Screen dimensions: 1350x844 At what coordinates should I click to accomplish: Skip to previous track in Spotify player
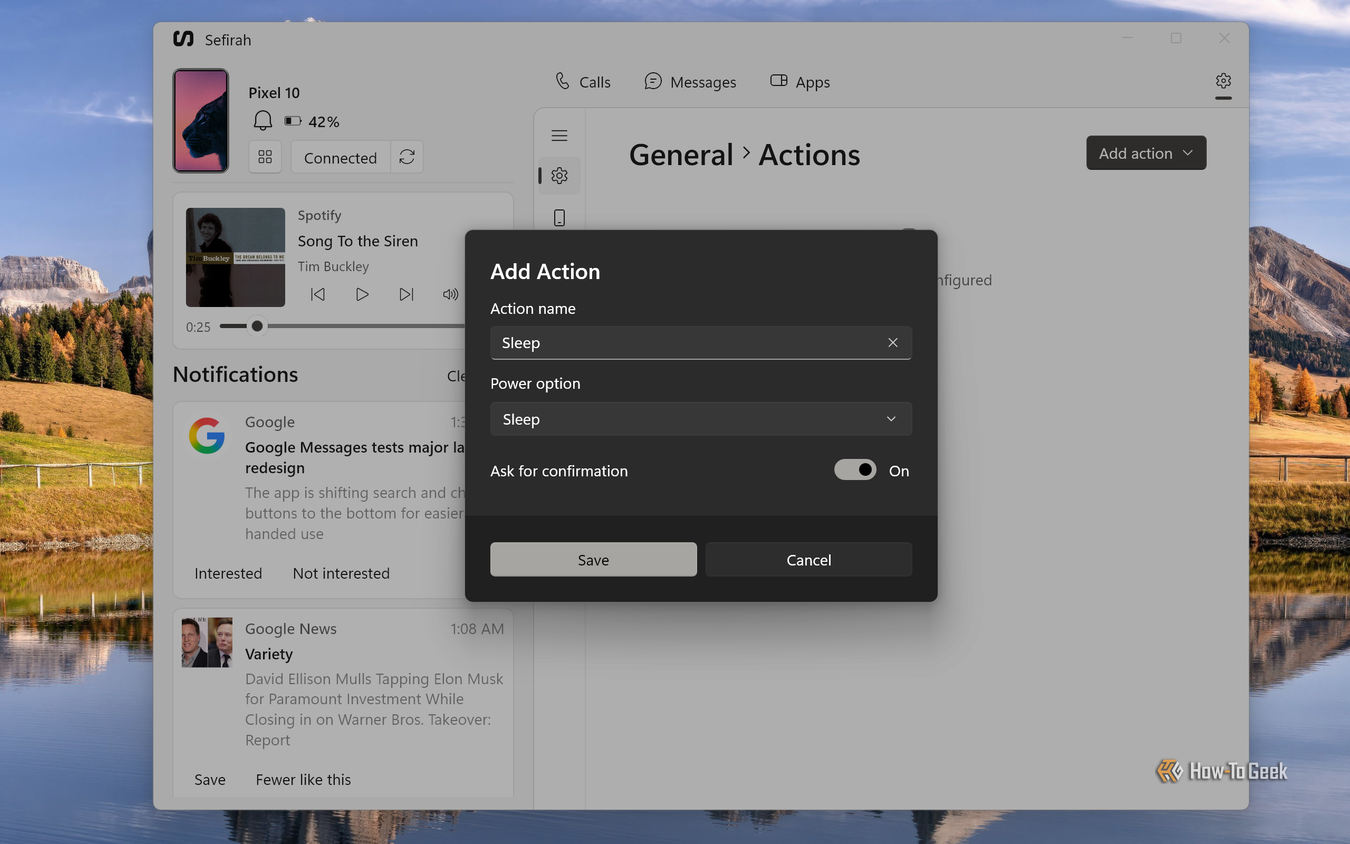pyautogui.click(x=318, y=294)
